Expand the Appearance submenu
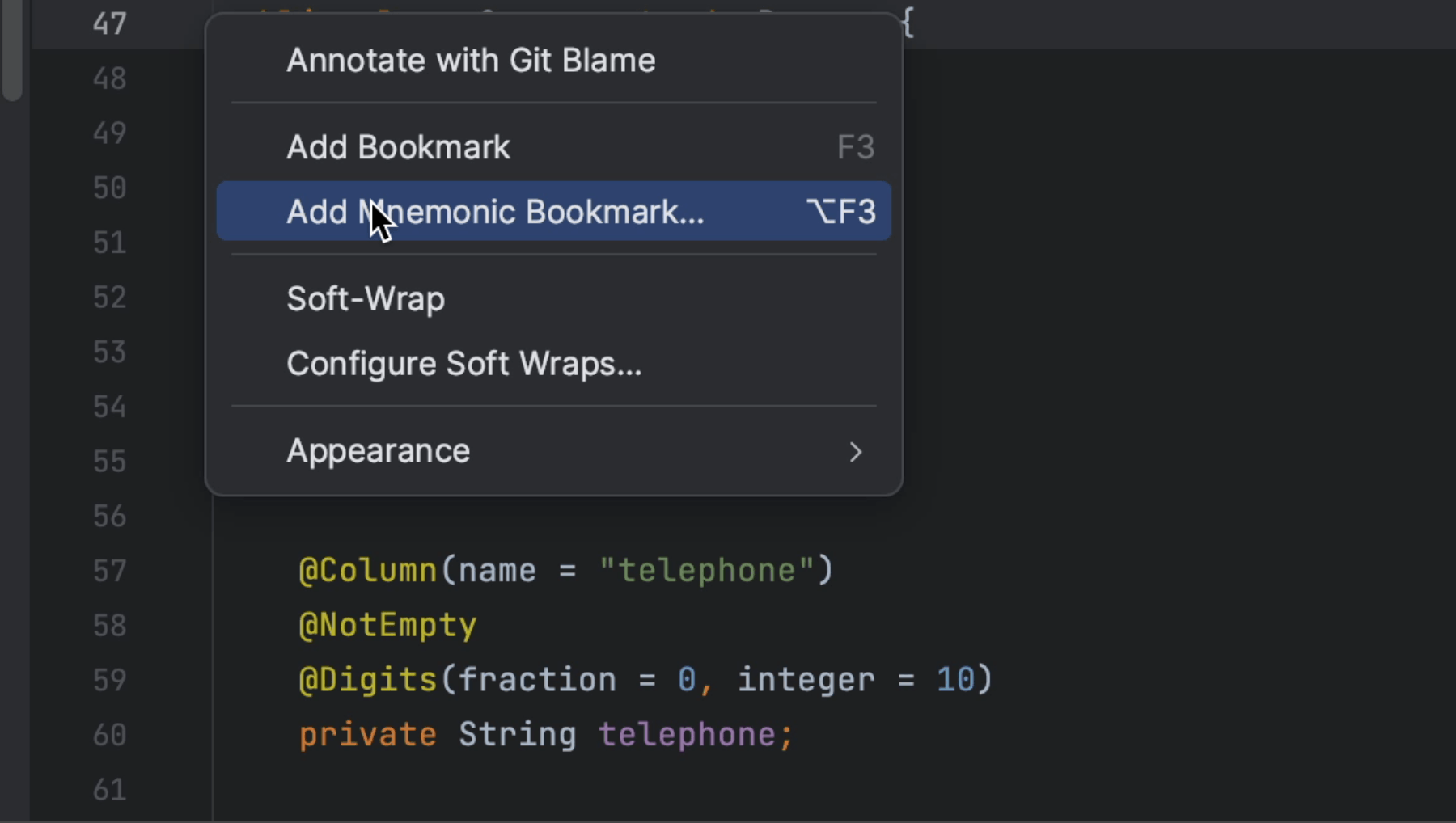Viewport: 1456px width, 823px height. (377, 450)
